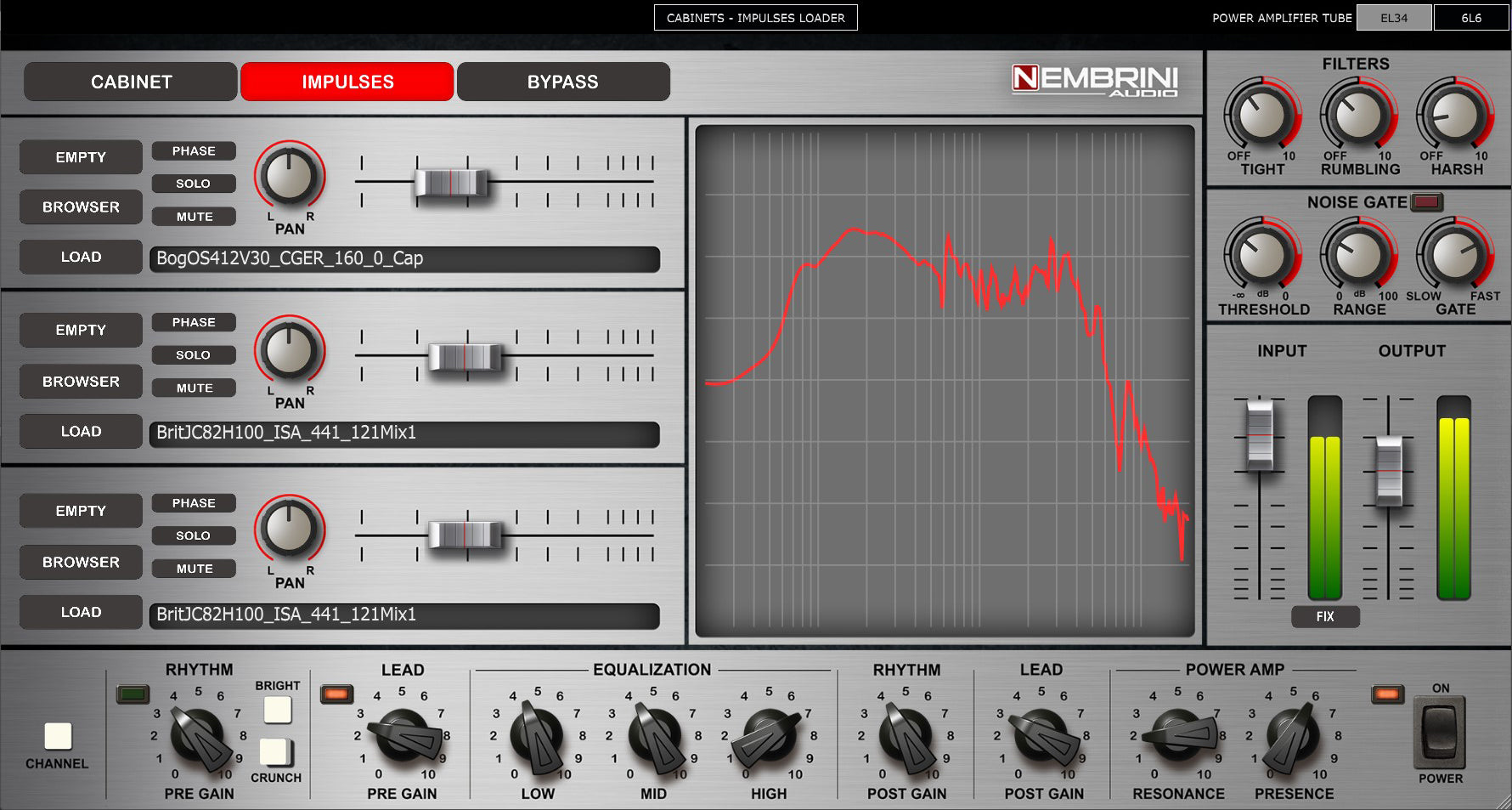
Task: Click the Rhythm PRE GAIN knob
Action: click(x=199, y=737)
